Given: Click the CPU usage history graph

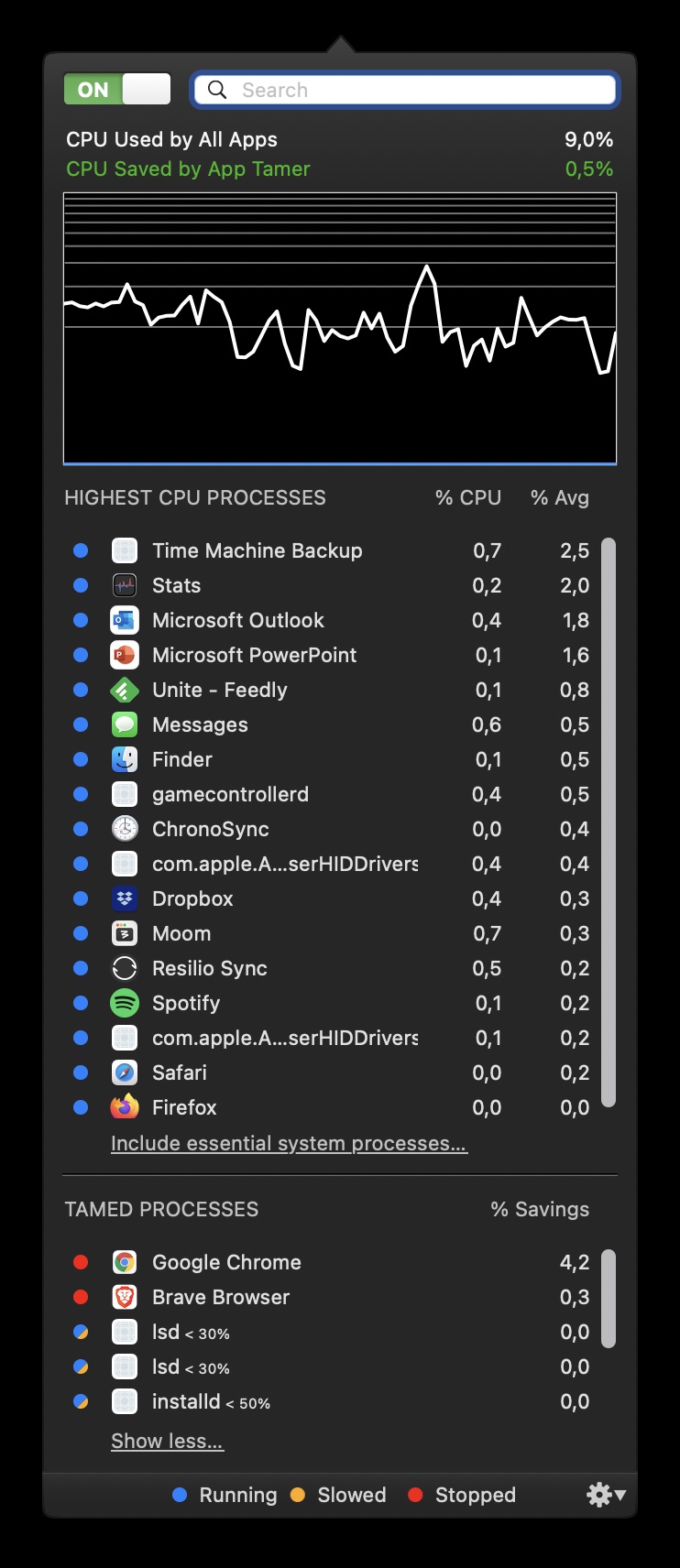Looking at the screenshot, I should click(340, 328).
